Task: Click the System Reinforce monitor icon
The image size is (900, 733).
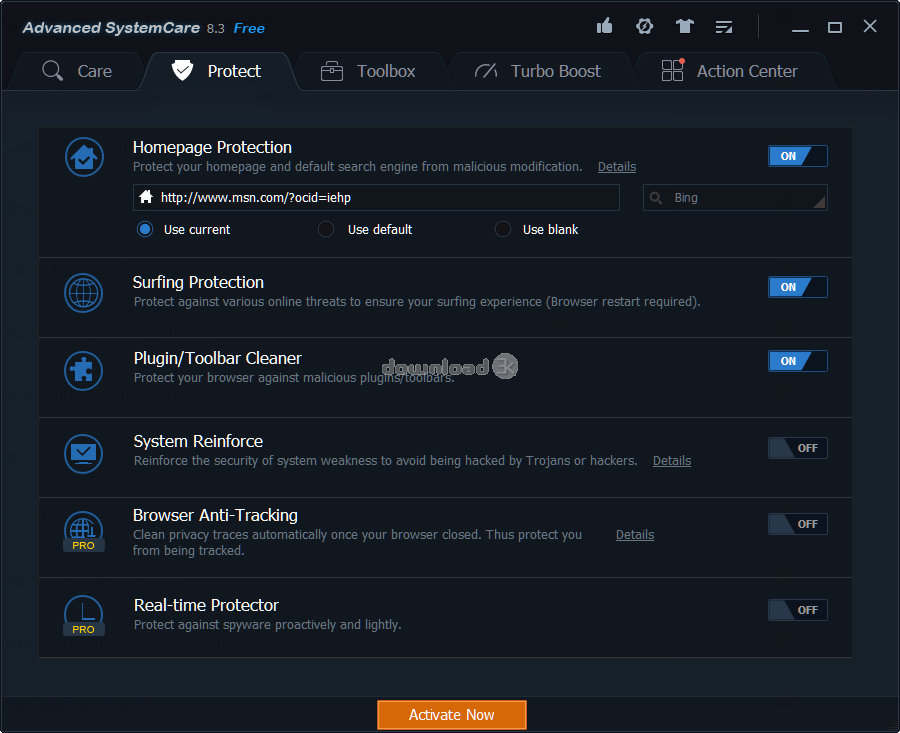Action: [84, 453]
